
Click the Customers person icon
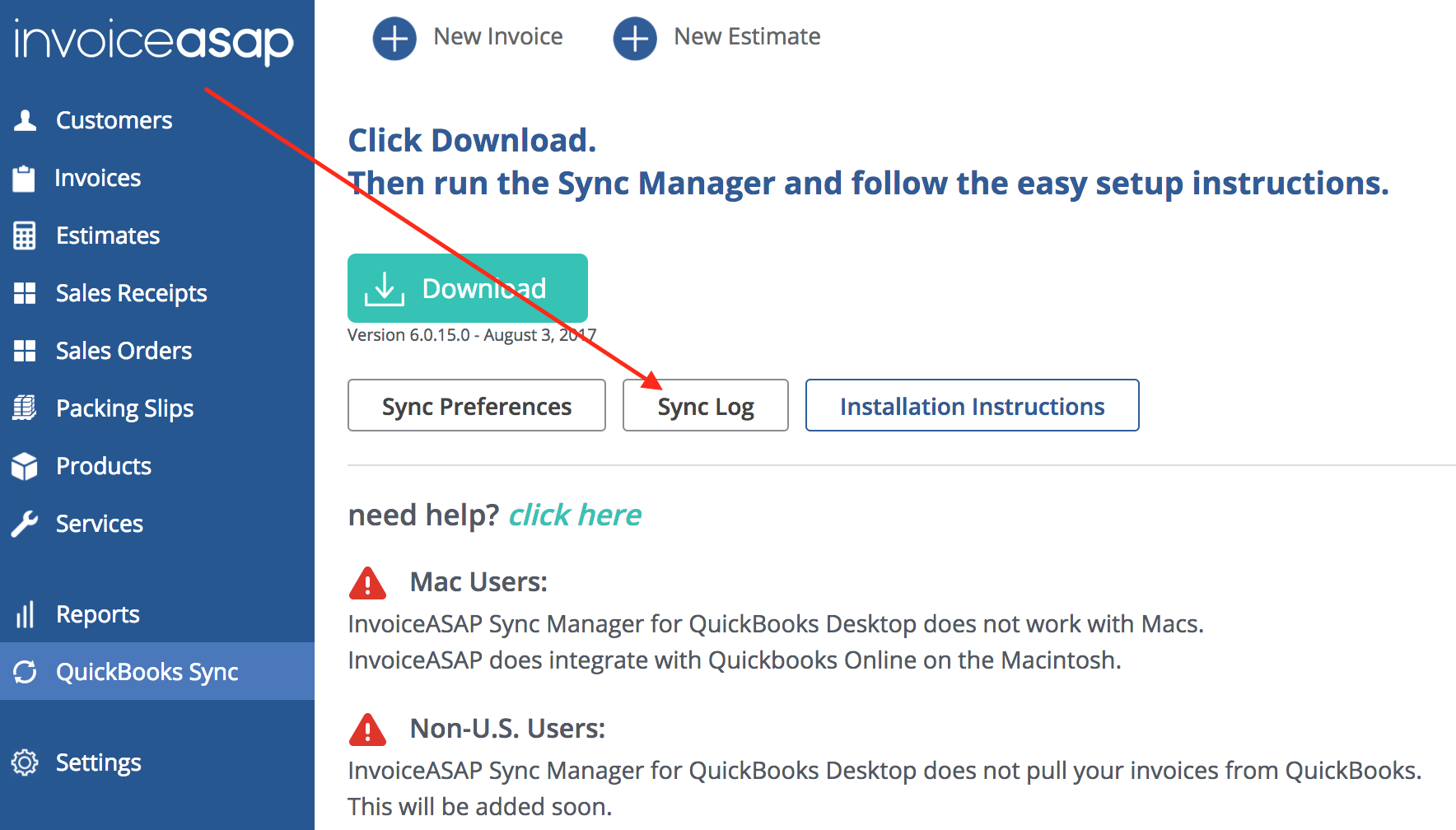pyautogui.click(x=26, y=120)
